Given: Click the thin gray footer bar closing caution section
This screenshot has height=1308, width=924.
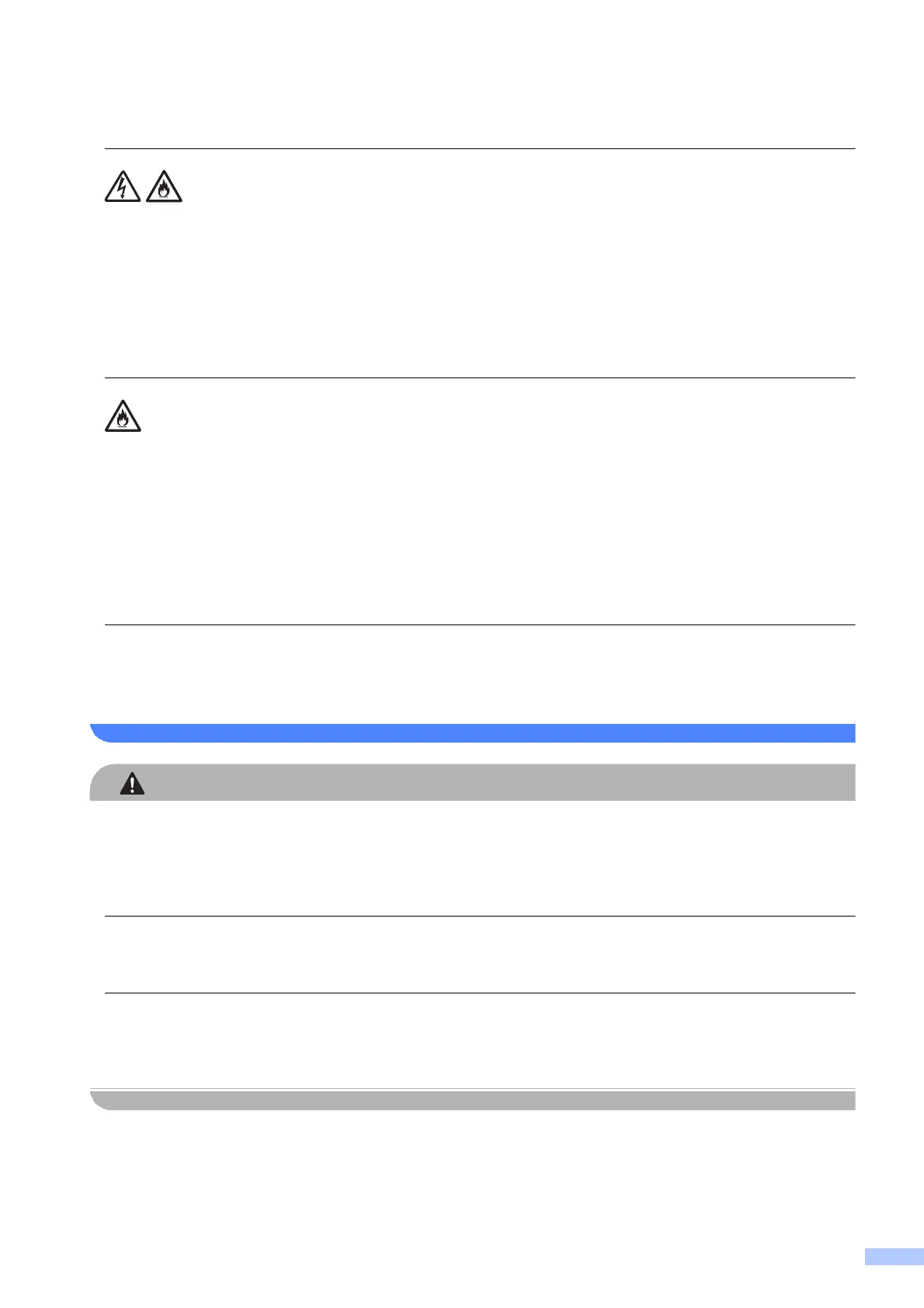Looking at the screenshot, I should (x=472, y=1100).
